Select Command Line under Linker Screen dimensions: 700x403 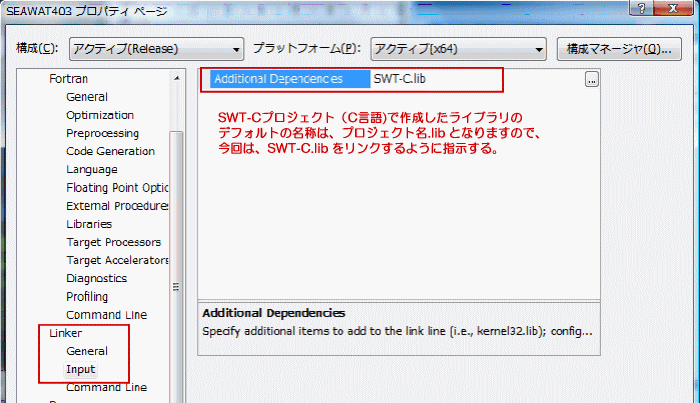tap(106, 387)
